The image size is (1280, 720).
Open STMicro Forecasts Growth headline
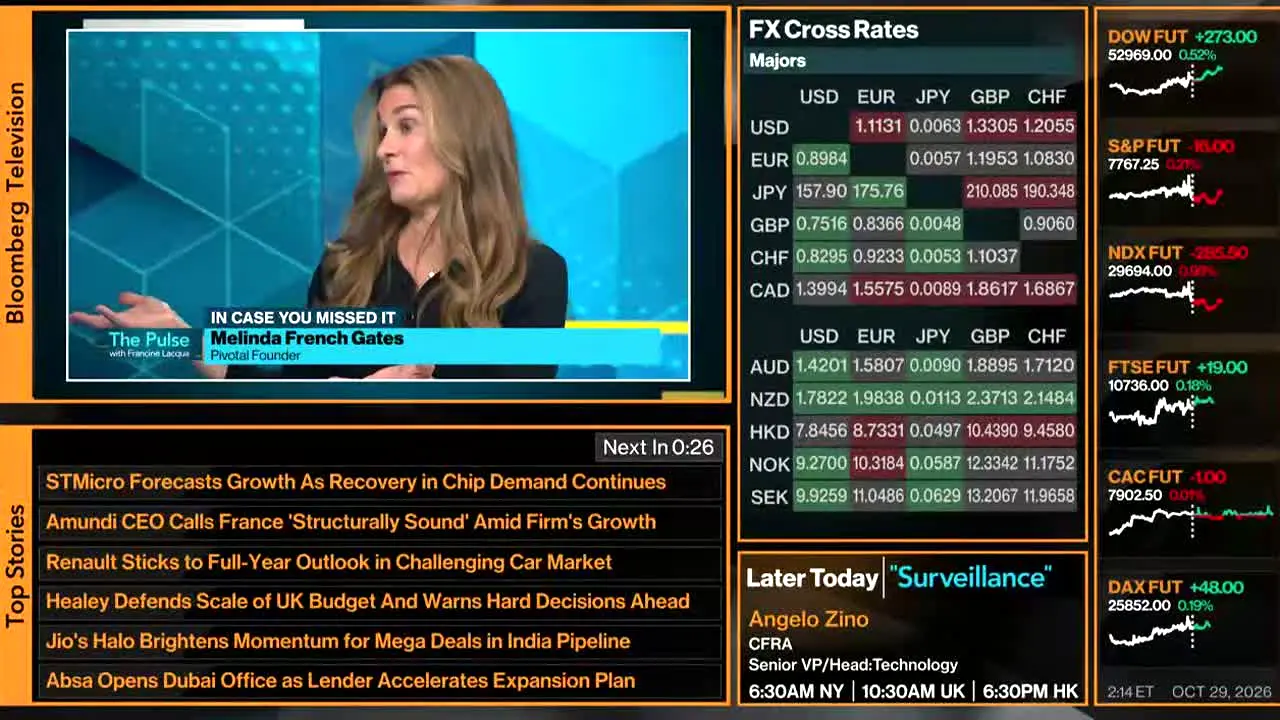pos(380,482)
